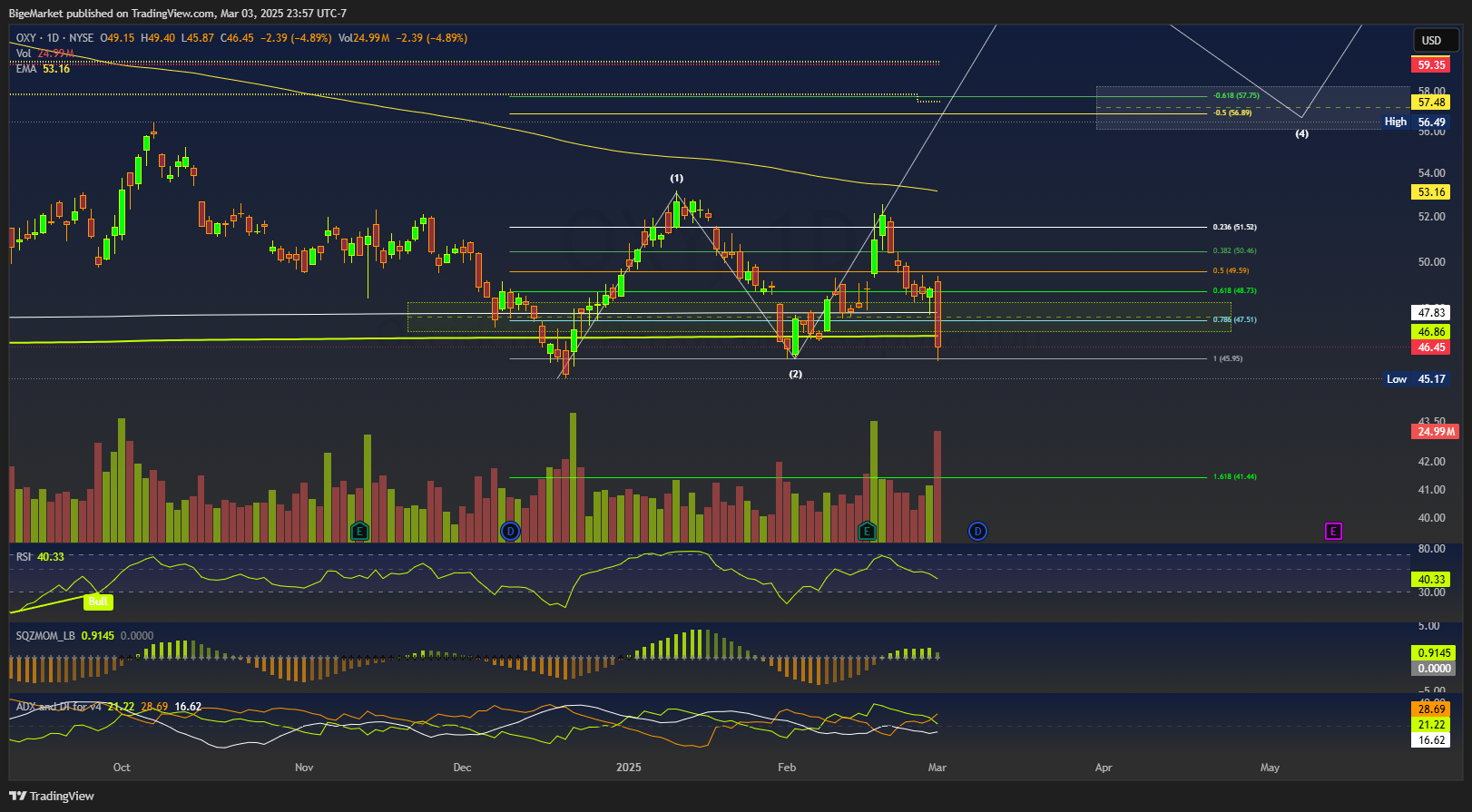Click the Nov date axis label
1472x812 pixels.
(304, 768)
